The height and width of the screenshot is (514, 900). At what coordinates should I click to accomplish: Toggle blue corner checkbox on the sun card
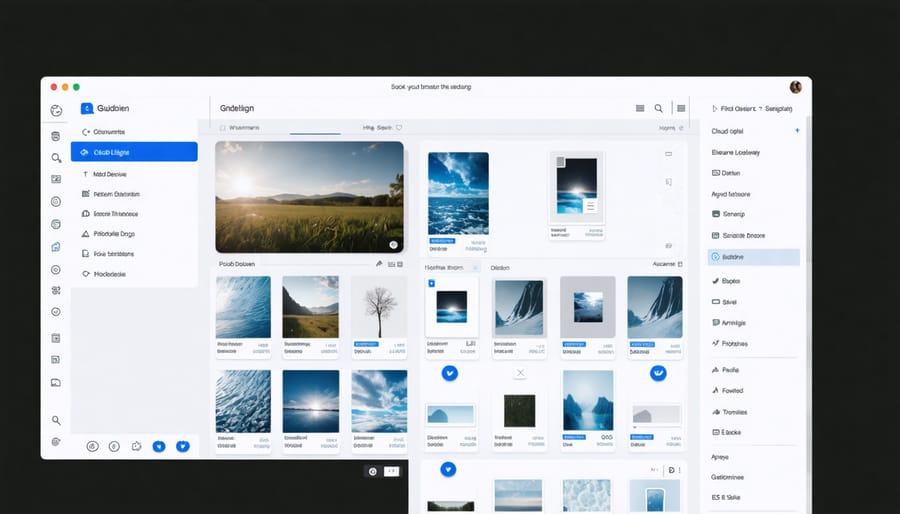[x=432, y=283]
